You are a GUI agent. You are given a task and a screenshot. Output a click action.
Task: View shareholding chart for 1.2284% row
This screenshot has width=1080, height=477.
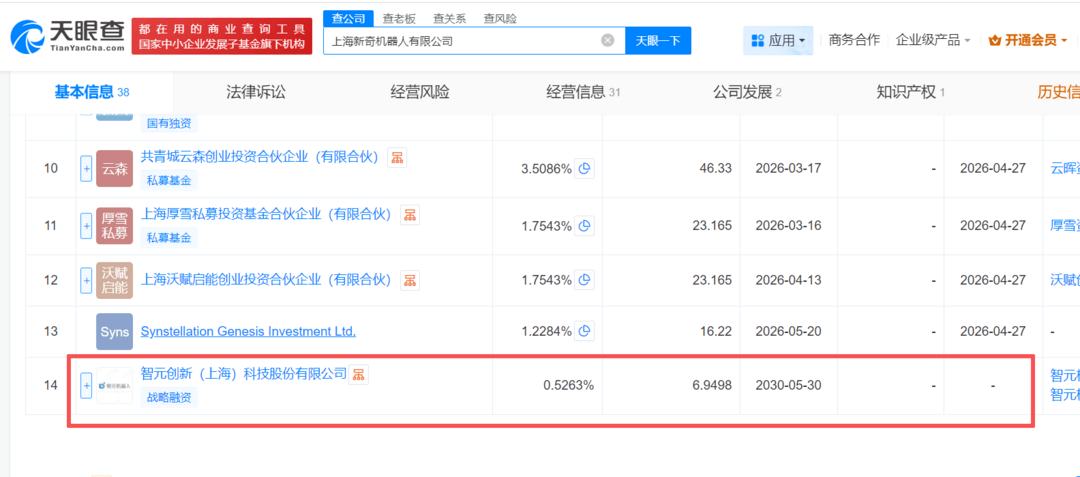[x=585, y=331]
